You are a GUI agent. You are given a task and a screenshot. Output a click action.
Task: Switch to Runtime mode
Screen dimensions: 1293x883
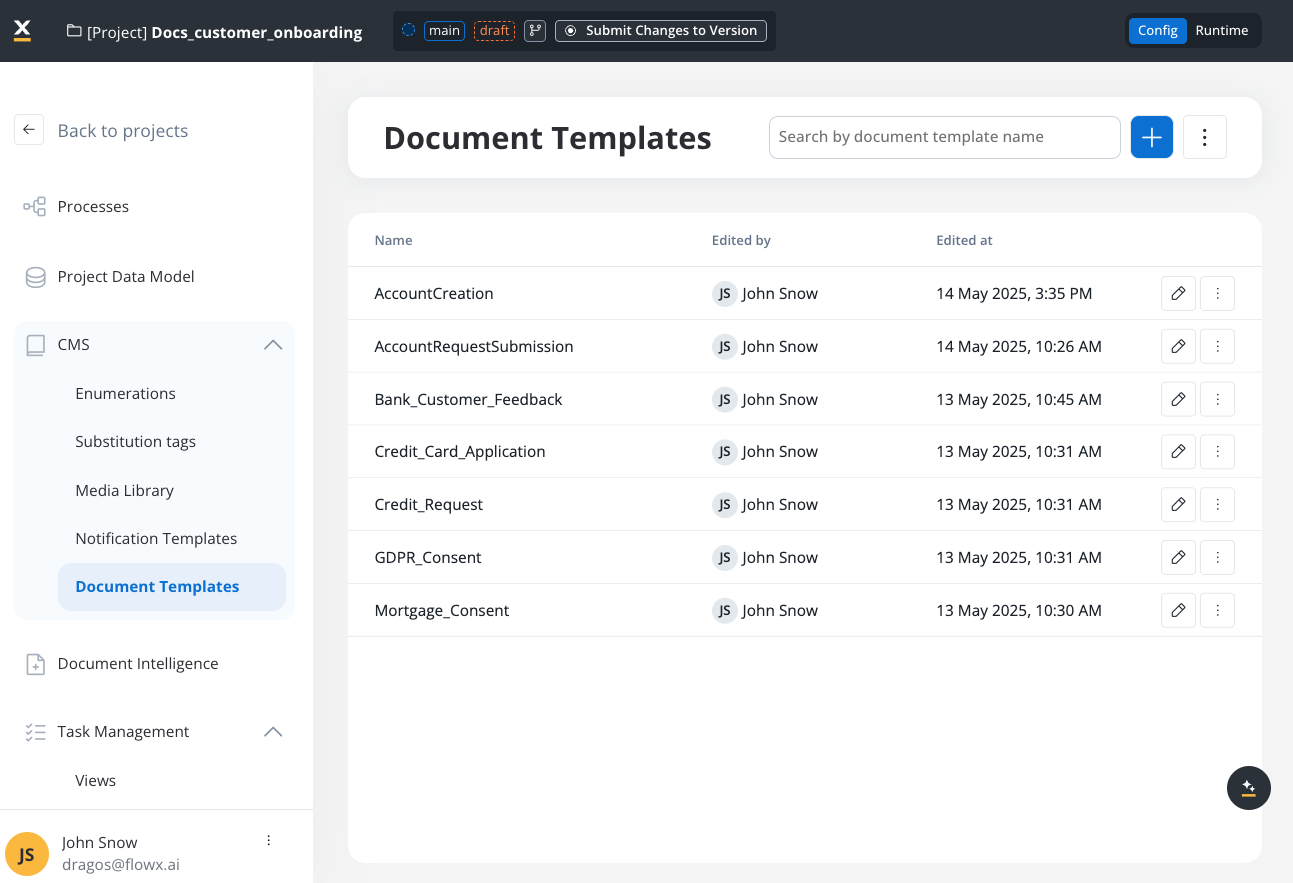(1222, 30)
